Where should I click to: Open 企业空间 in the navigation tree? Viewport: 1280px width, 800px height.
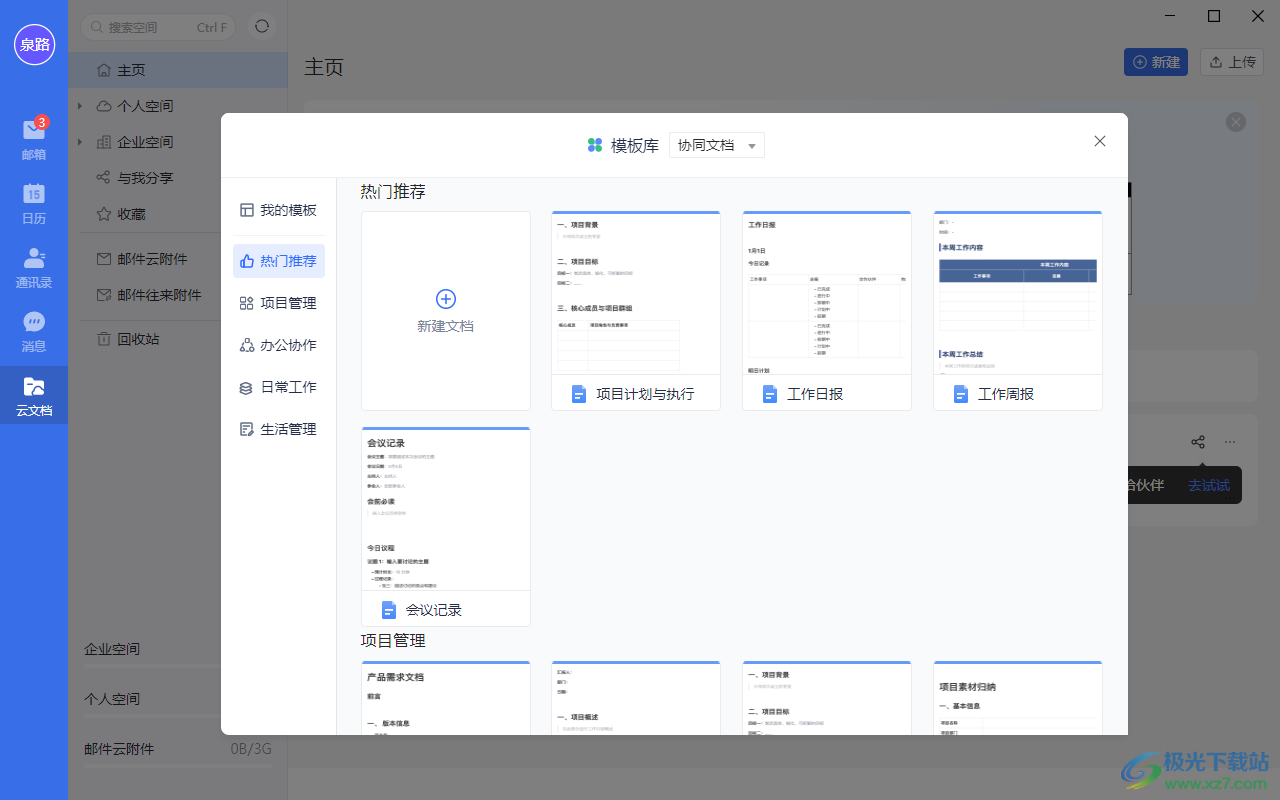point(145,142)
